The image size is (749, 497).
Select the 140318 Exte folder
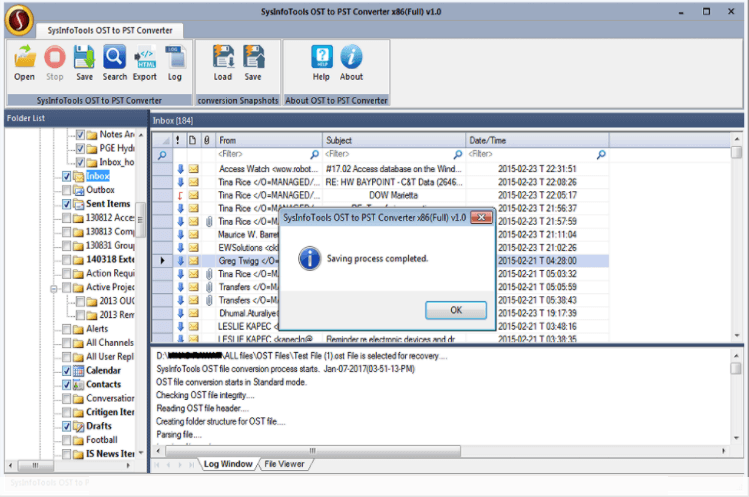110,259
